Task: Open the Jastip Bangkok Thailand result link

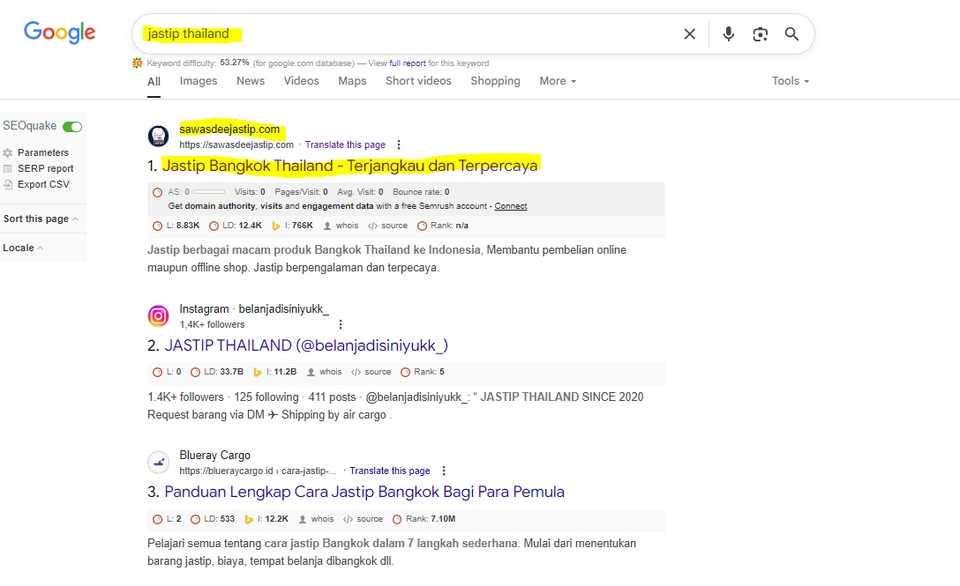Action: click(x=350, y=165)
